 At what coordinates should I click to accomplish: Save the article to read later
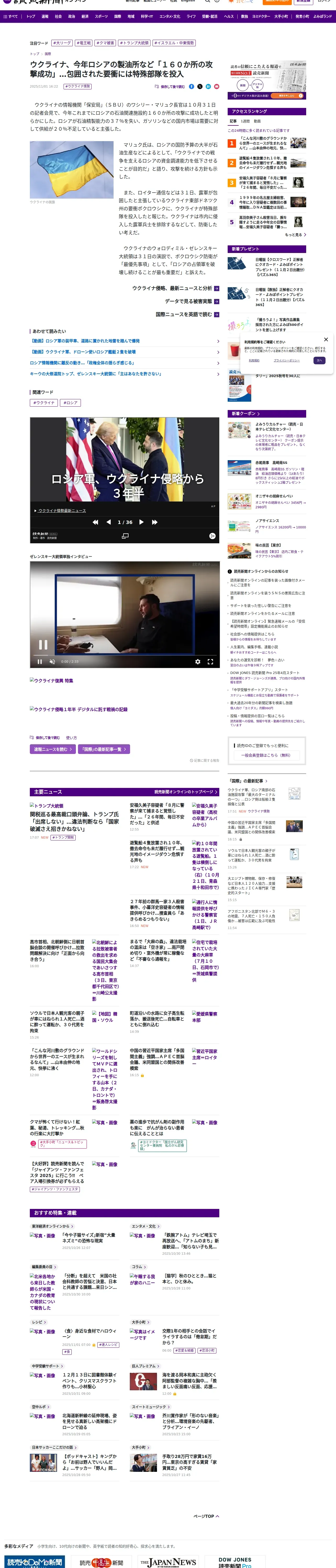[x=170, y=87]
